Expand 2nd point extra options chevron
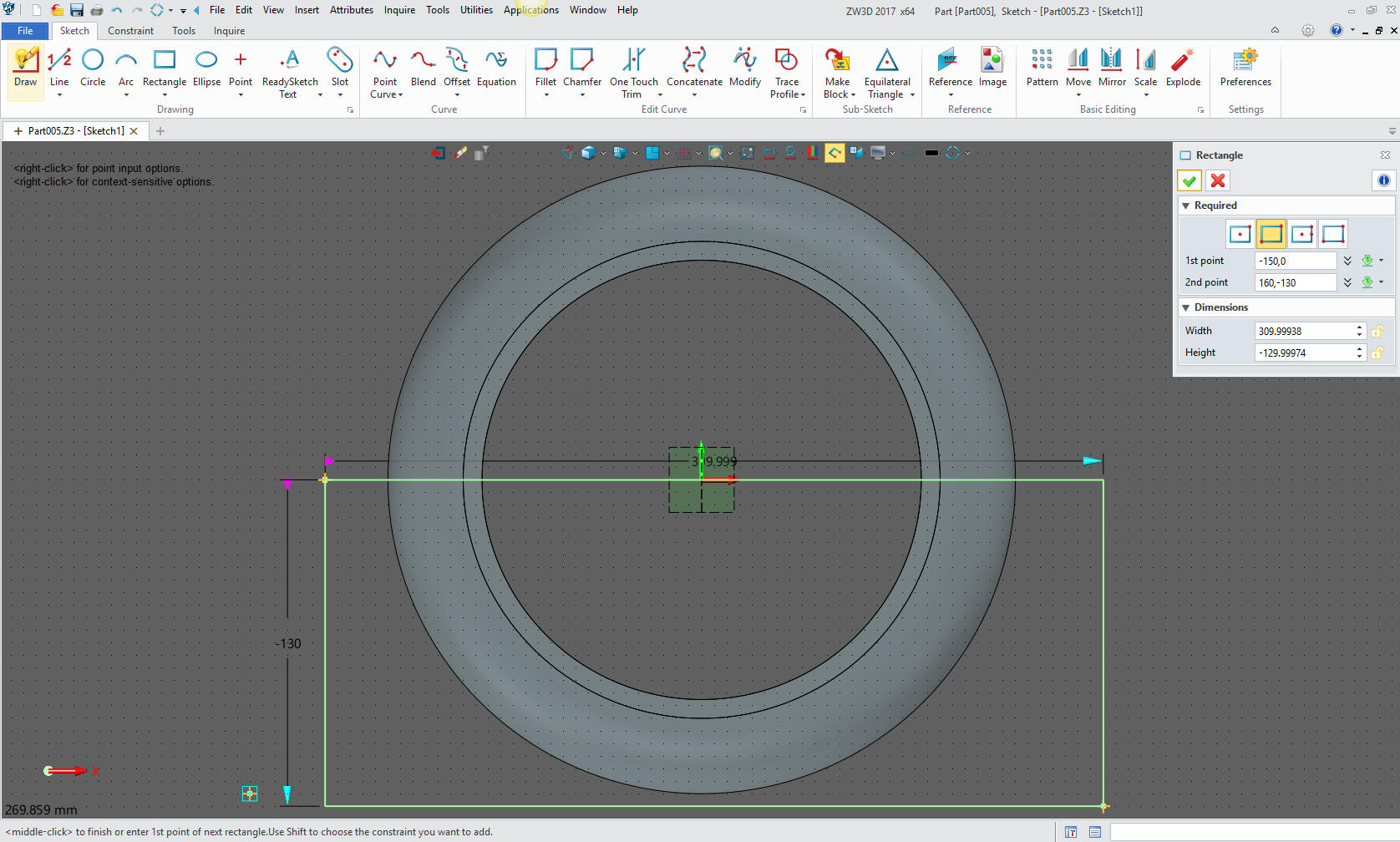The height and width of the screenshot is (842, 1400). tap(1347, 282)
